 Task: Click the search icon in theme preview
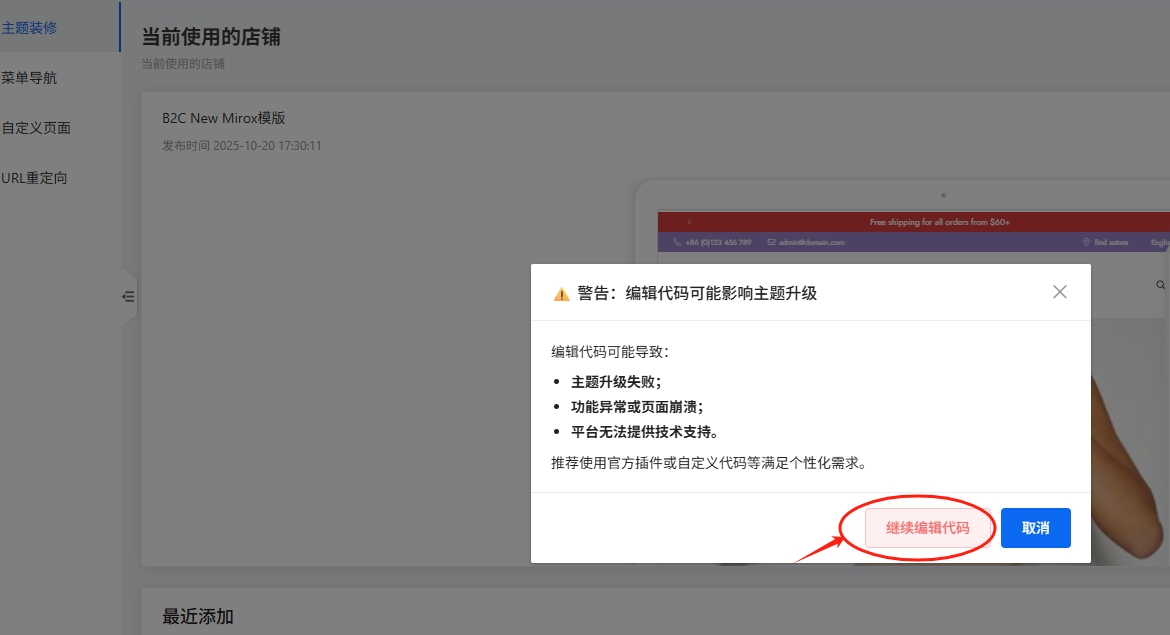1160,285
